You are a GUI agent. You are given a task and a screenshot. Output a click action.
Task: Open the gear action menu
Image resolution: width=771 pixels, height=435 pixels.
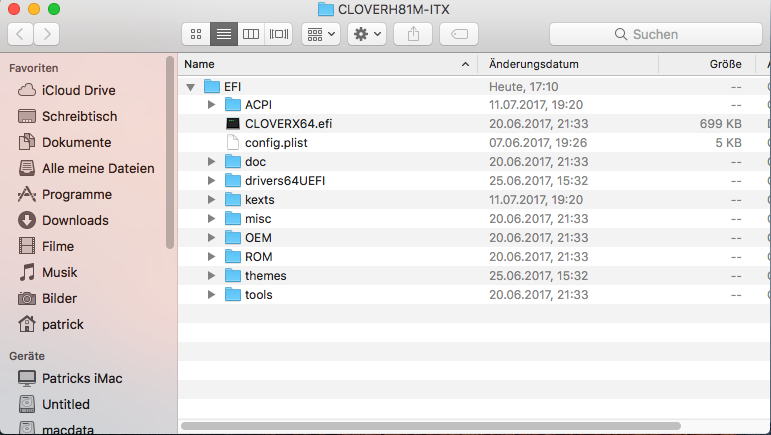[x=367, y=34]
